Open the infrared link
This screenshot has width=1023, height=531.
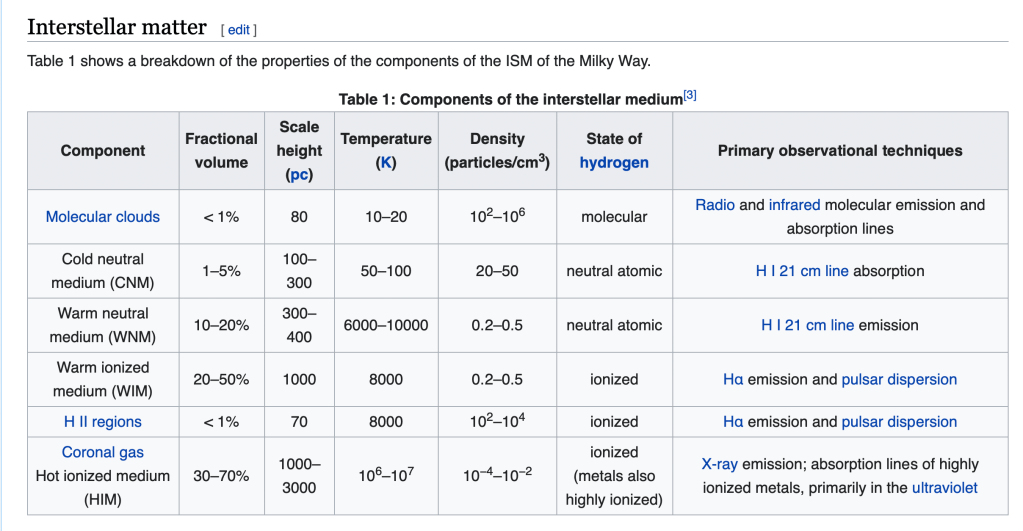(794, 205)
